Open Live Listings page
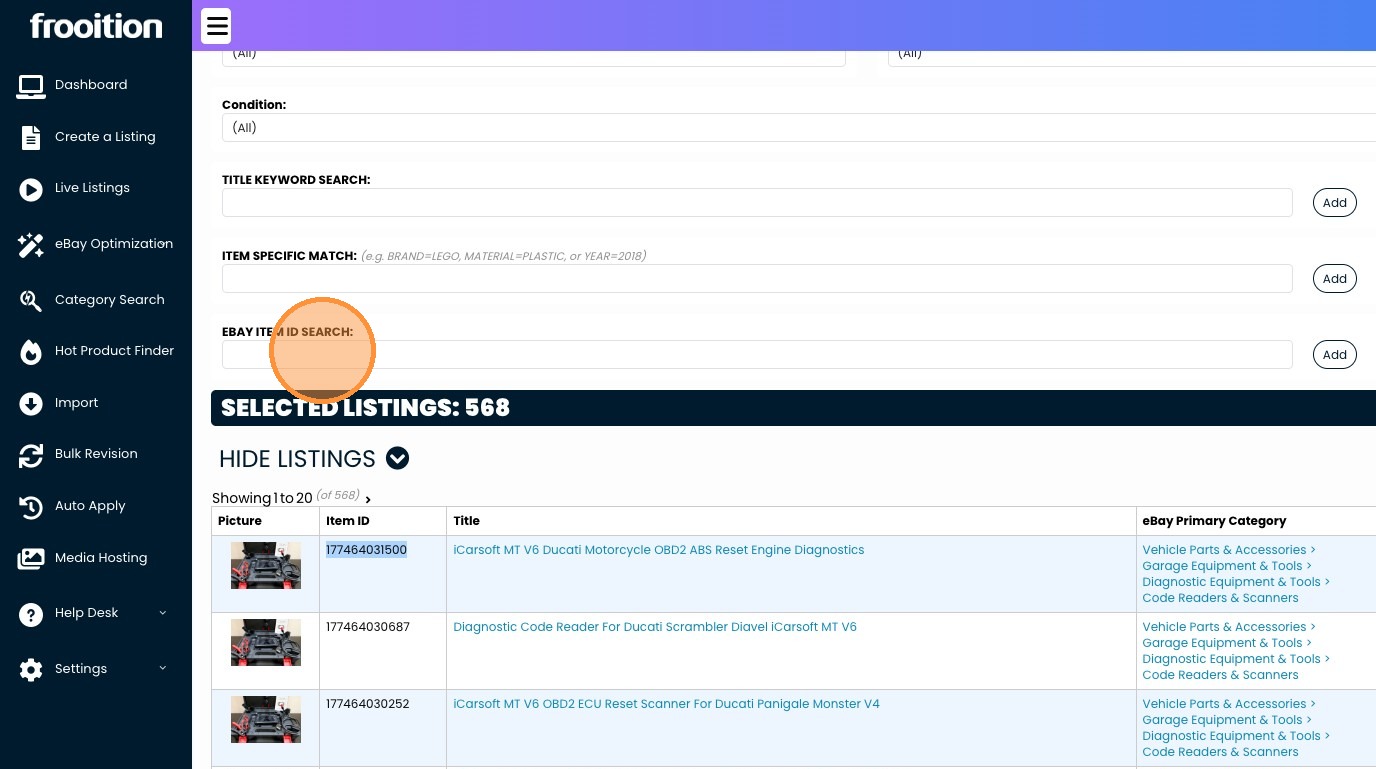This screenshot has width=1376, height=769. pos(92,188)
